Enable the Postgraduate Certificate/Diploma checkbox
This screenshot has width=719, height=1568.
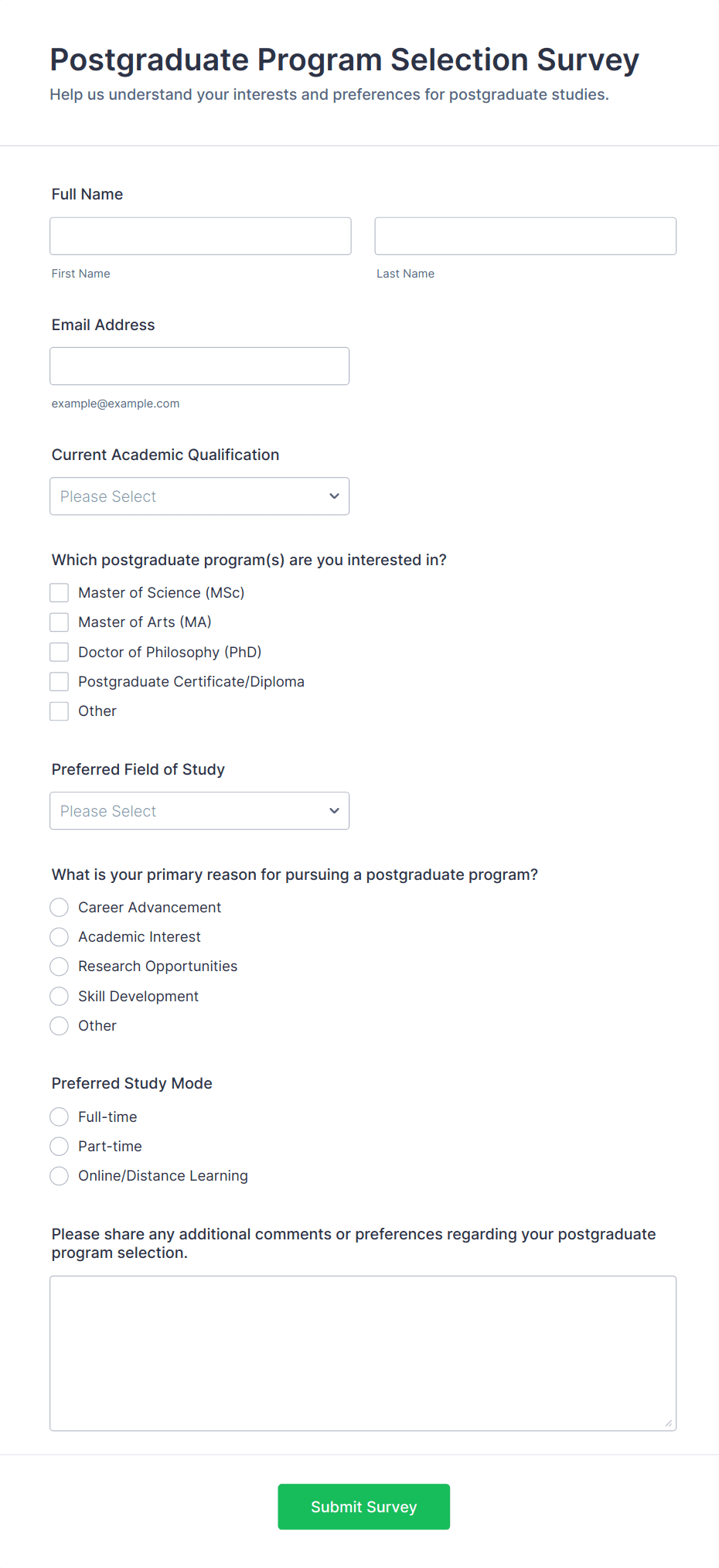pos(60,681)
